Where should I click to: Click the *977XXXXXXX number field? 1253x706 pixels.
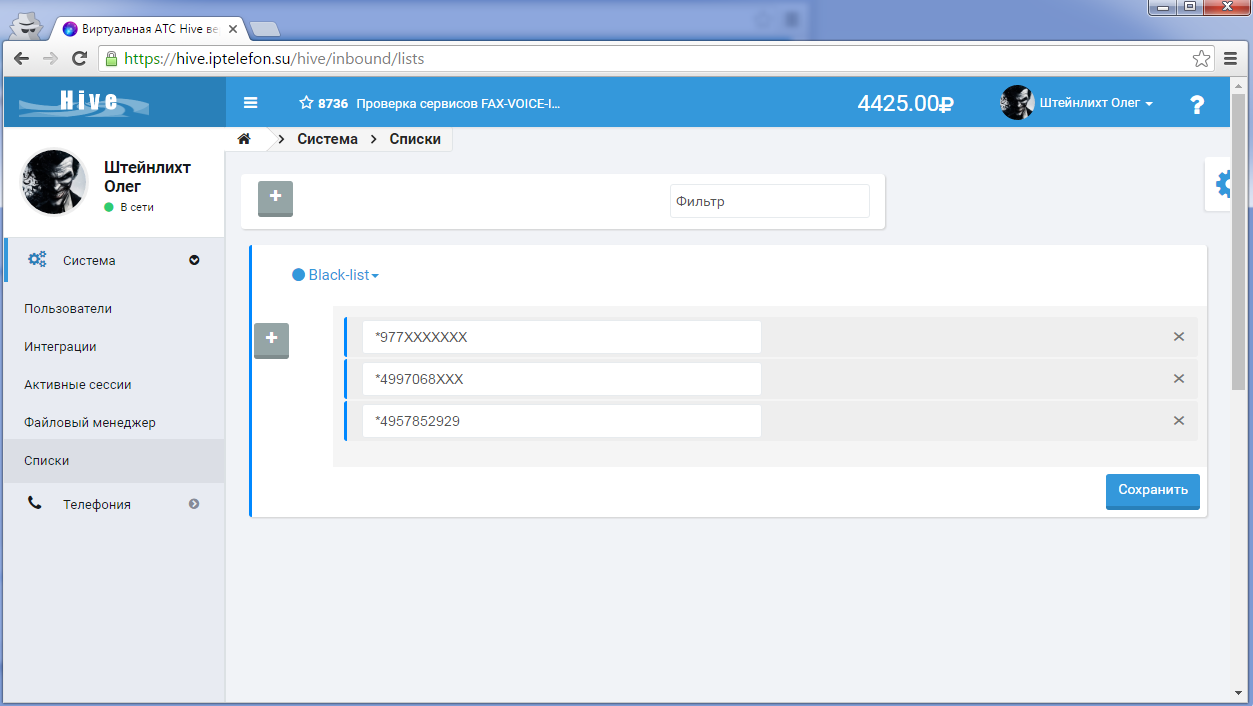[562, 337]
